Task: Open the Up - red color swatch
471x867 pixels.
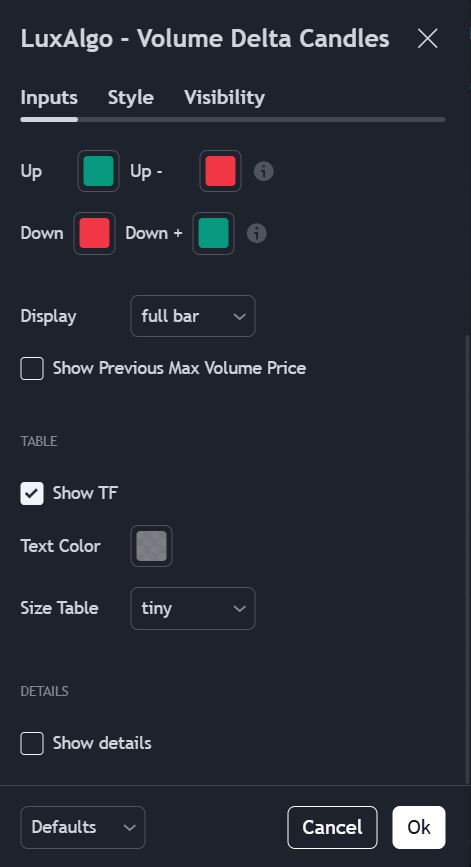Action: (220, 171)
